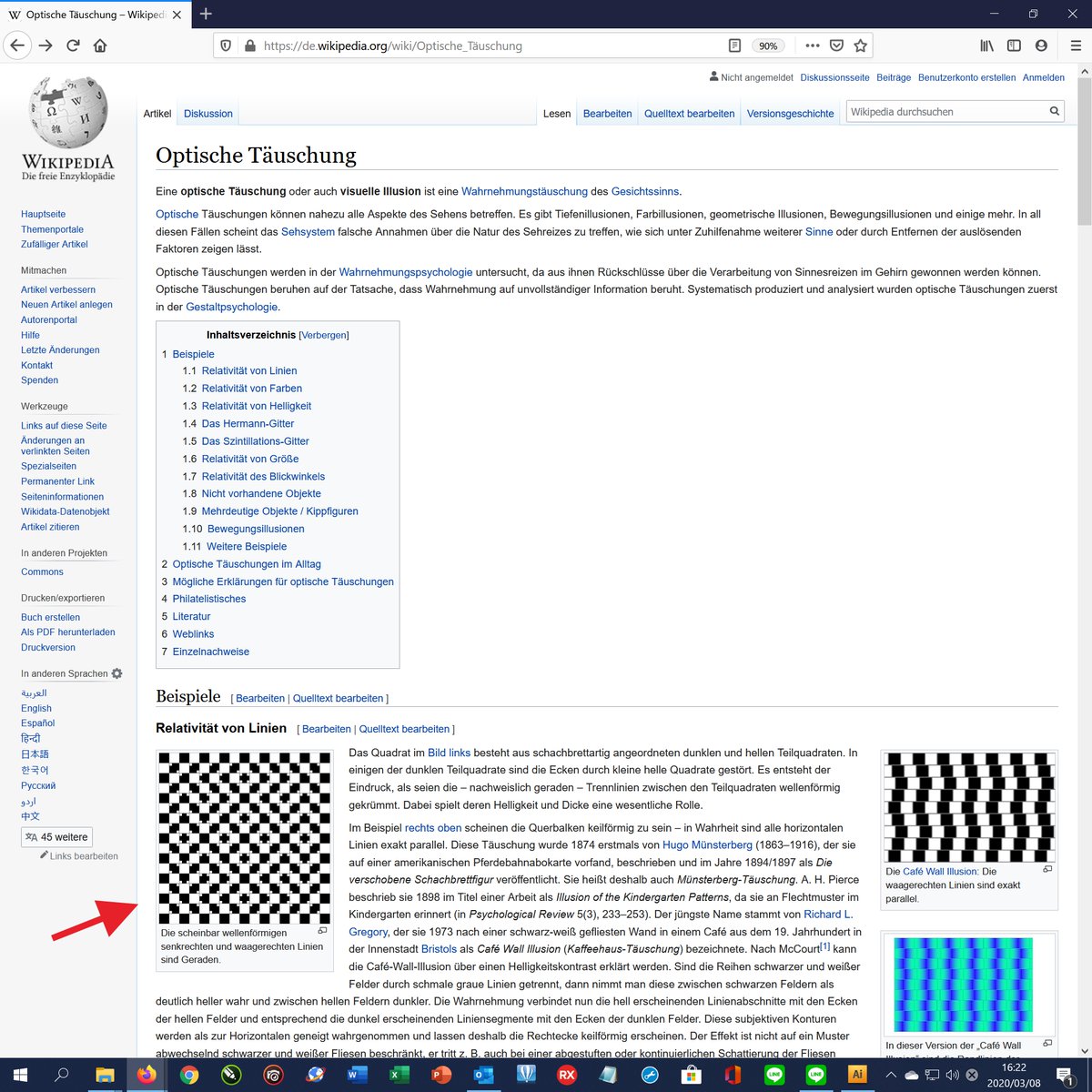Show tracking protection shield info
Viewport: 1092px width, 1092px height.
(227, 45)
